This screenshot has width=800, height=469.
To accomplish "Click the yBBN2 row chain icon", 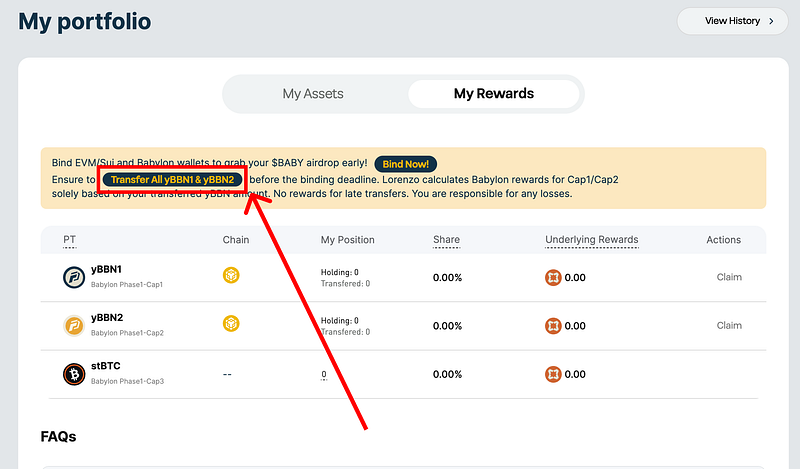I will click(x=231, y=324).
